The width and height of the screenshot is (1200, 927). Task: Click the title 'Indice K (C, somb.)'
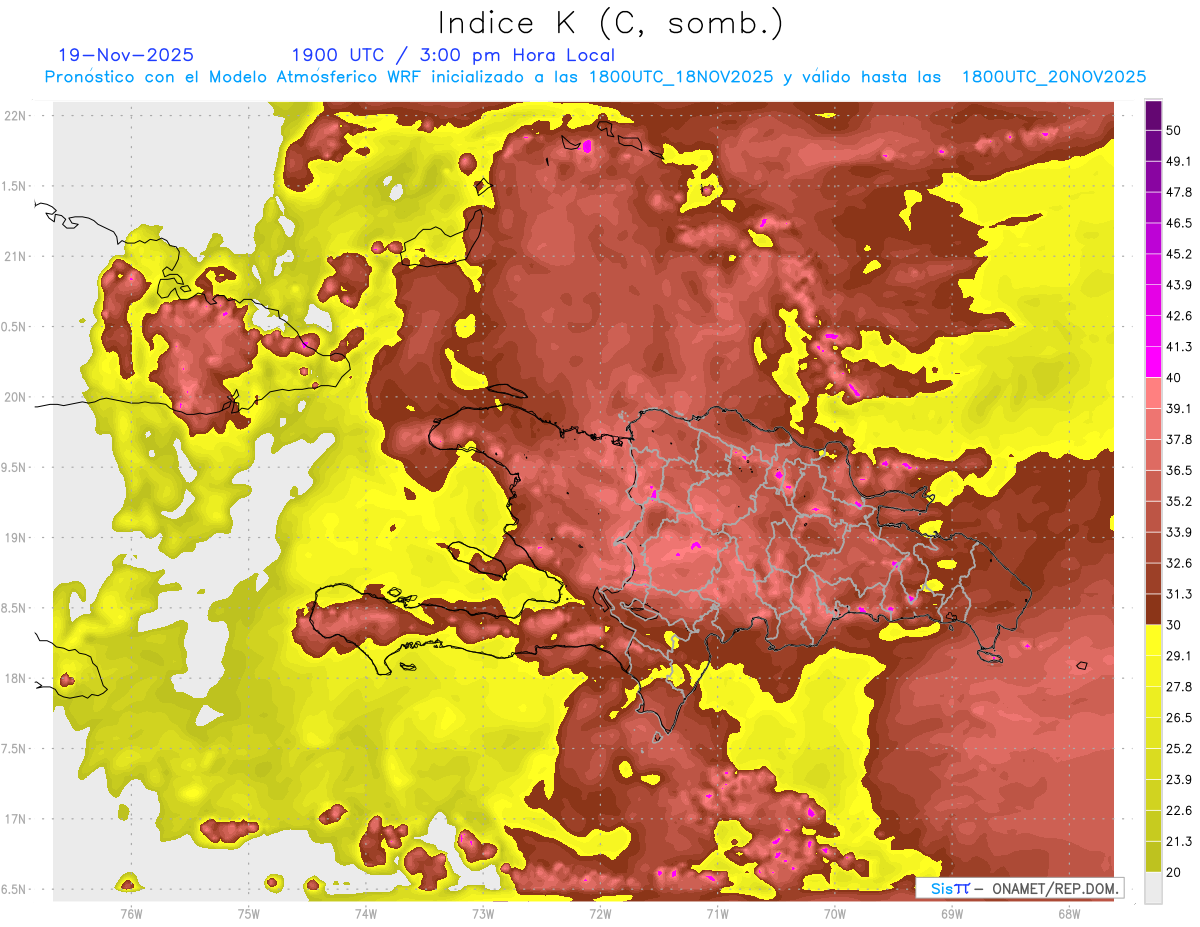coord(610,23)
